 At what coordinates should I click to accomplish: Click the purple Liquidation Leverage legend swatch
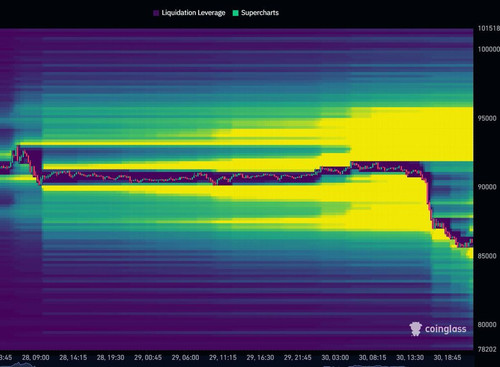(x=156, y=13)
